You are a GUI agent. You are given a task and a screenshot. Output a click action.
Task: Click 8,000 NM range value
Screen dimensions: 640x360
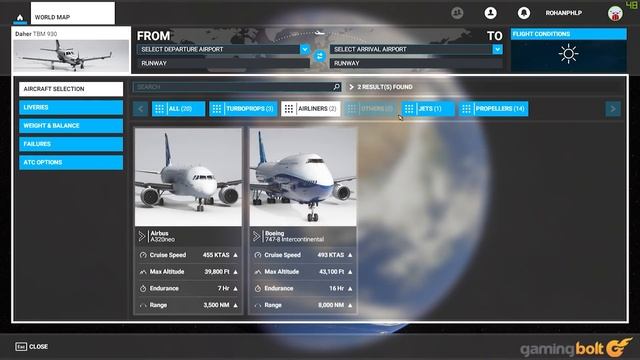tap(331, 305)
